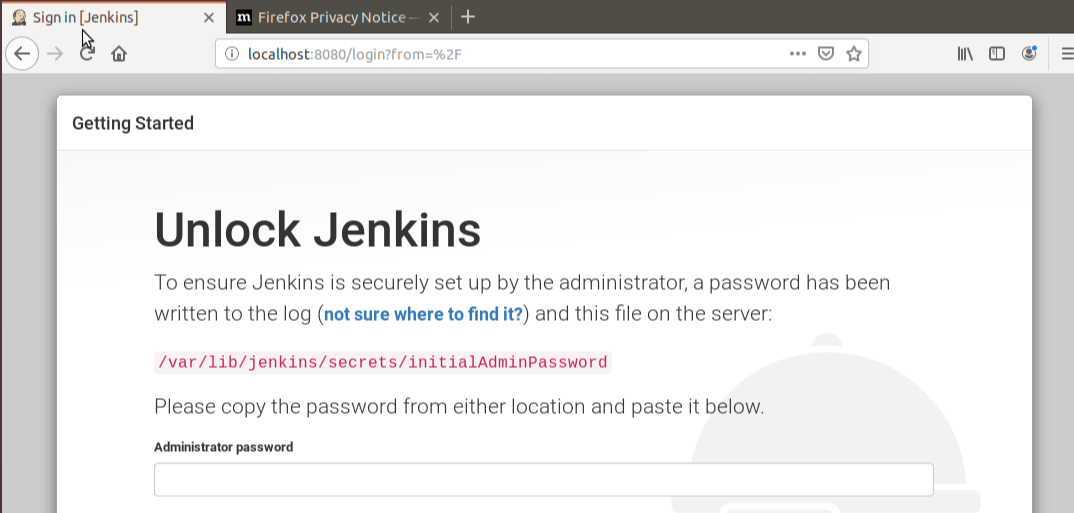The image size is (1074, 513).
Task: Switch to Firefox Privacy Notice tab
Action: (x=338, y=17)
